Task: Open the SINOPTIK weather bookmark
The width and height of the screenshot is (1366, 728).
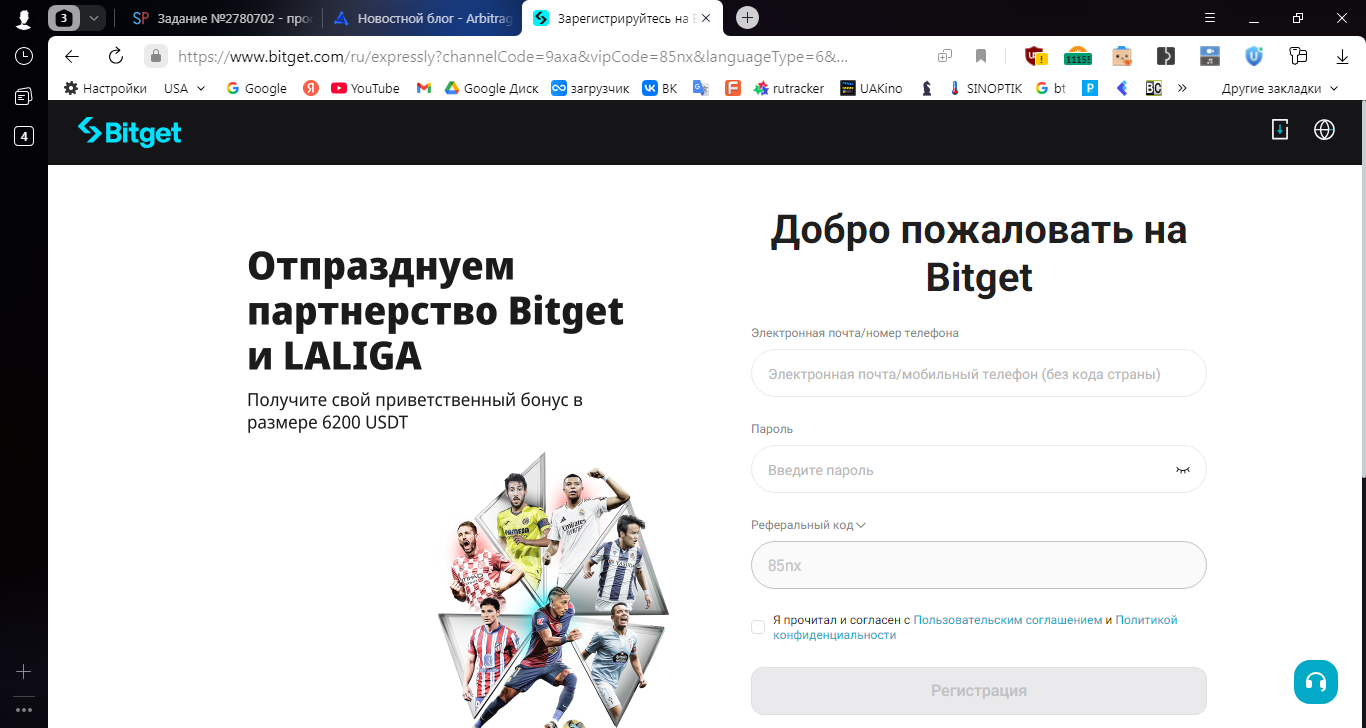Action: [x=985, y=88]
